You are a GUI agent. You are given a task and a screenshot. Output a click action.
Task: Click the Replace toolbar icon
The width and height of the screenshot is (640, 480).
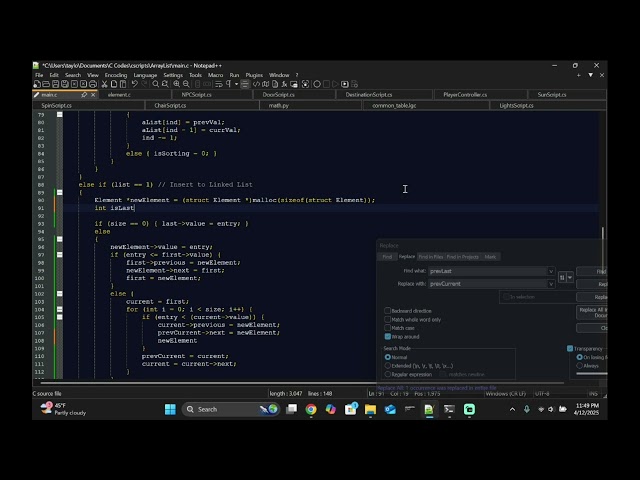click(165, 84)
